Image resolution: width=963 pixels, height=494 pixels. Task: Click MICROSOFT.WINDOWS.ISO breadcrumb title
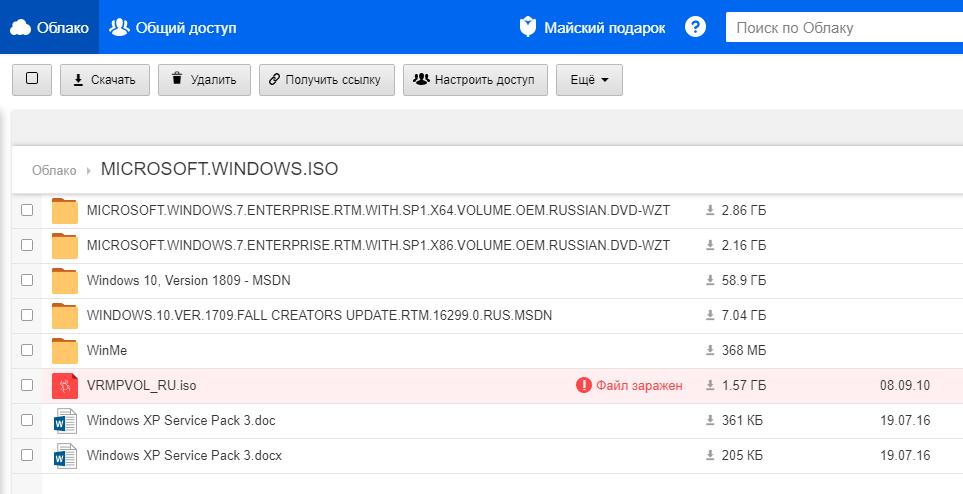[x=219, y=169]
